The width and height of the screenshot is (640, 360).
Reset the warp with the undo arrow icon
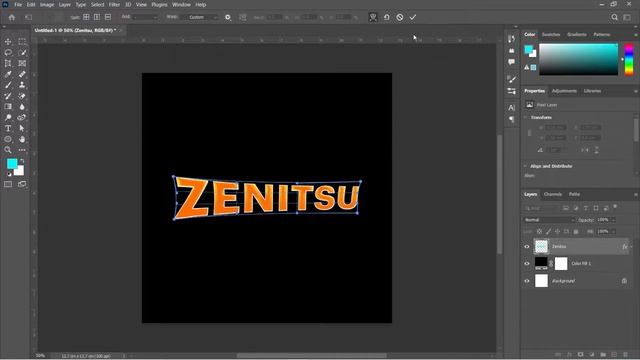coord(386,17)
